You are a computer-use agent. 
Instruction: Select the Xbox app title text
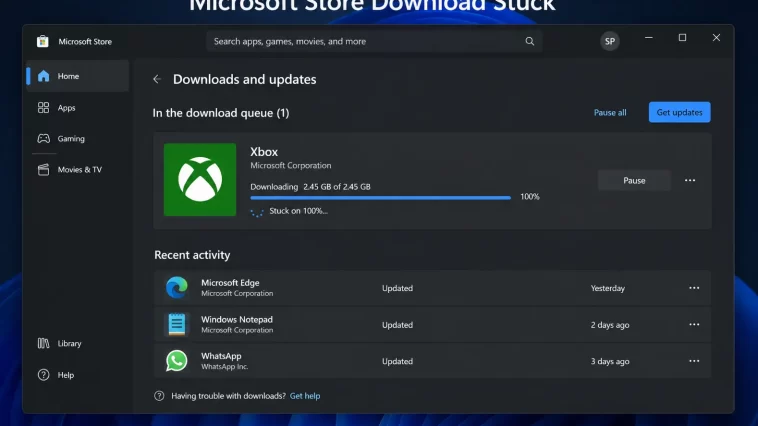tap(264, 152)
